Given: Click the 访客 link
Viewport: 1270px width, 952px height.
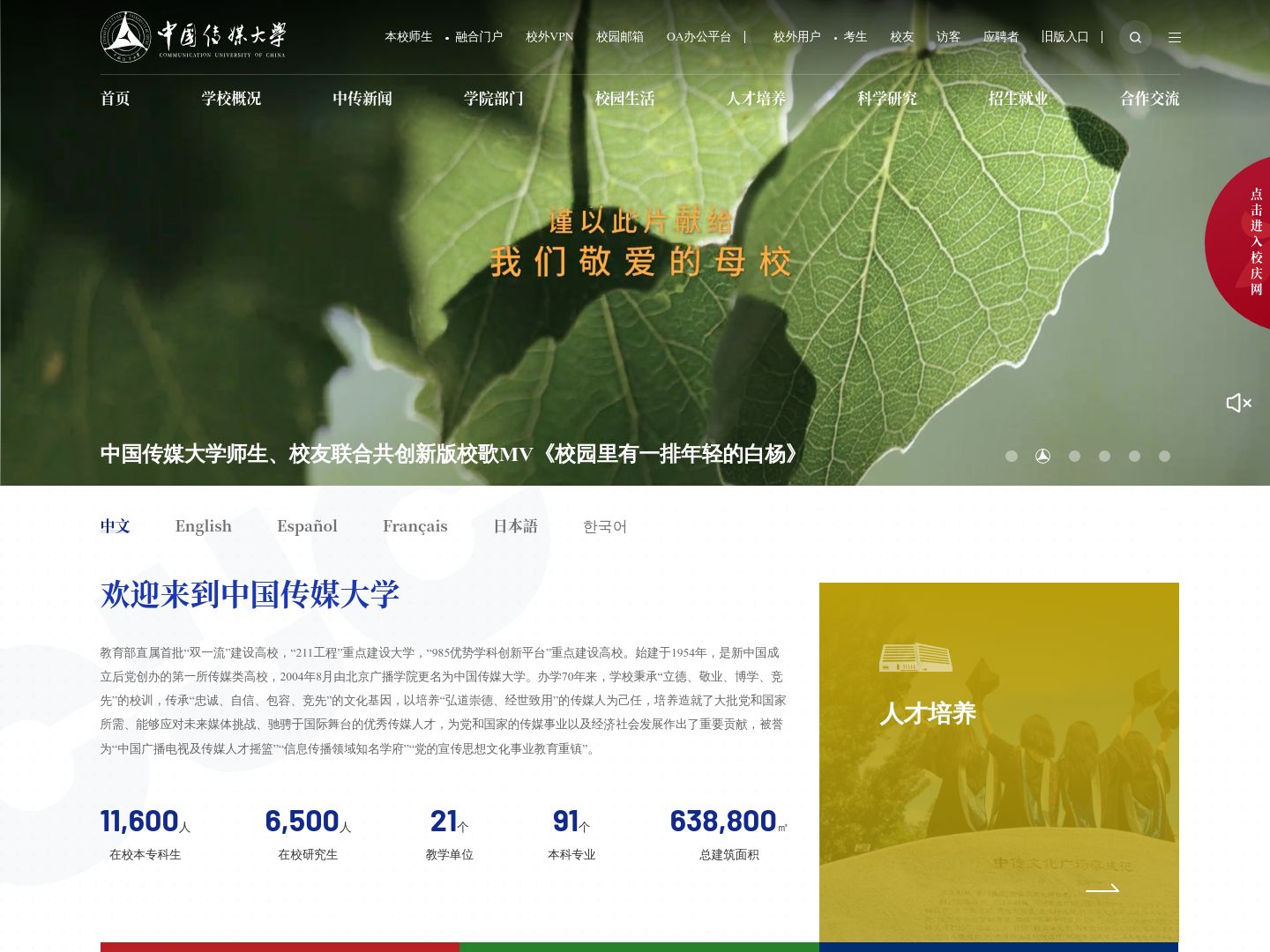Looking at the screenshot, I should point(948,37).
